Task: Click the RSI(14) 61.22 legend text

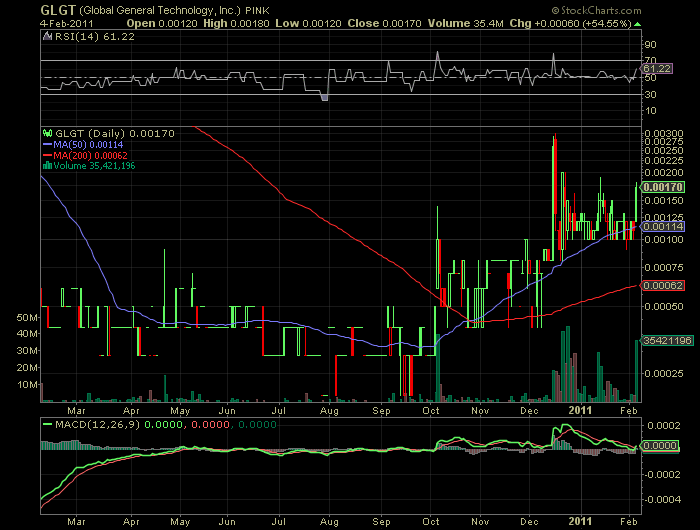Action: tap(95, 37)
